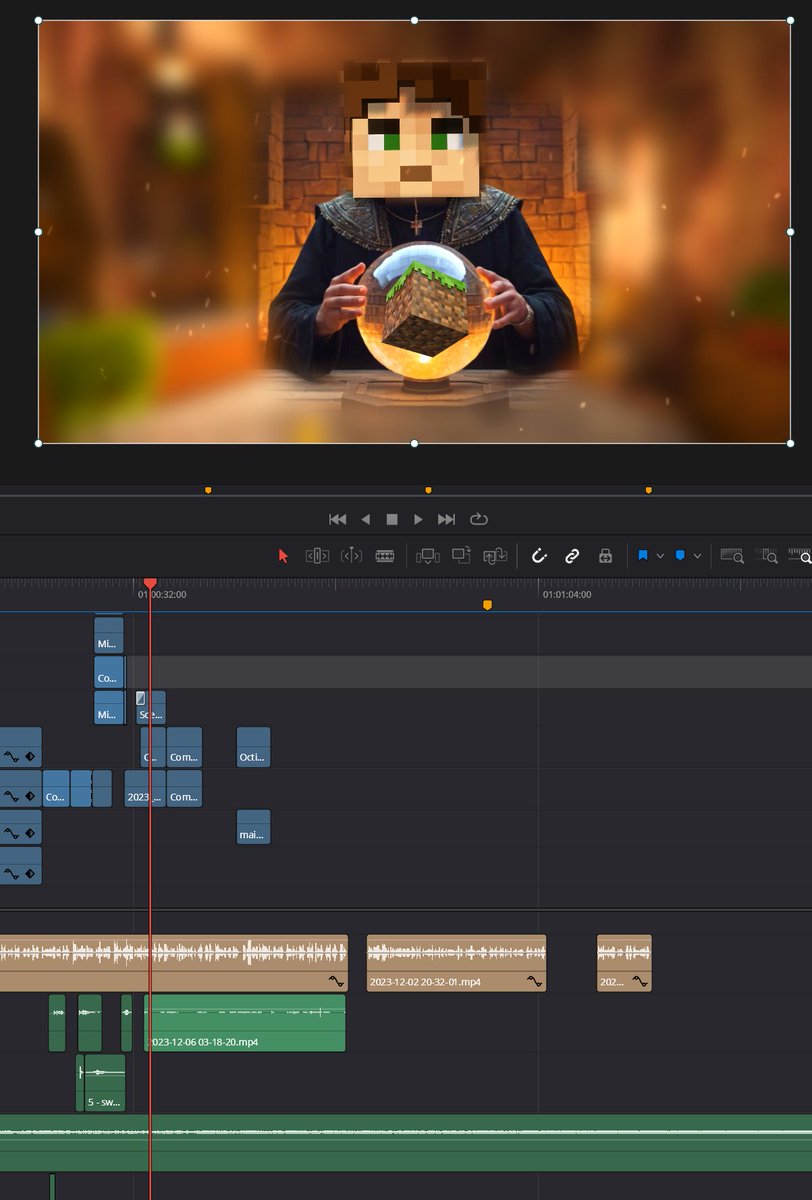Toggle timeline Snapping magnet icon
Image resolution: width=812 pixels, height=1200 pixels.
click(539, 556)
